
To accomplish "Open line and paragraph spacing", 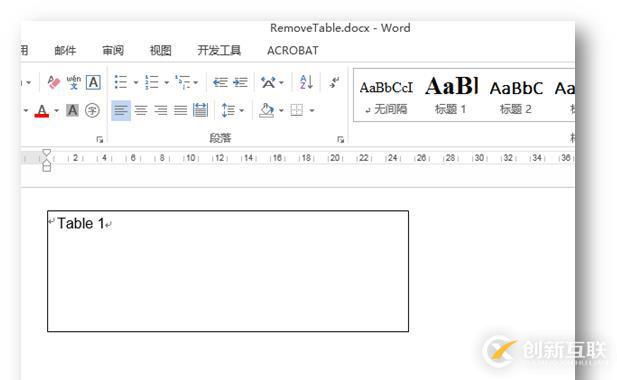I will pos(228,111).
